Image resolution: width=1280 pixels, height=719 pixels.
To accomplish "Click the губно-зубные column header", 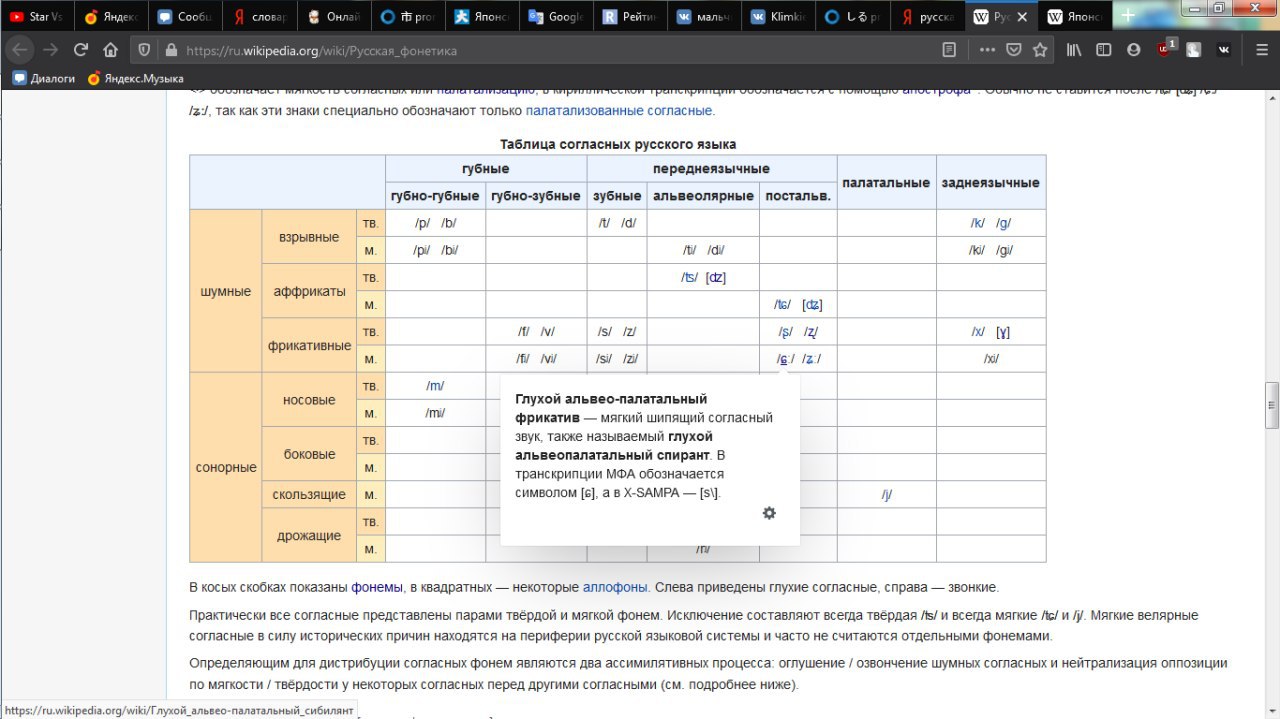I will pyautogui.click(x=536, y=196).
